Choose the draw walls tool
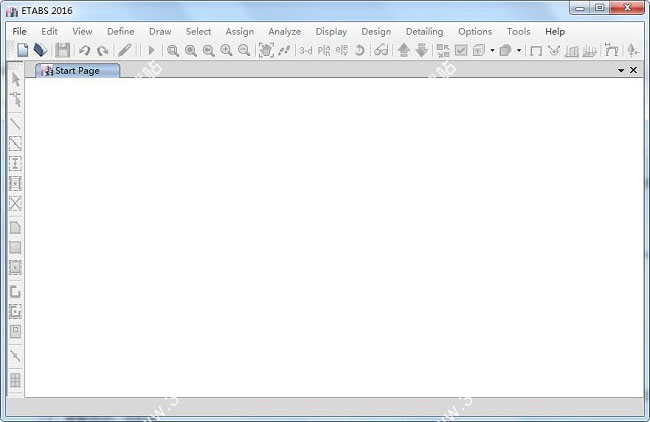 tap(15, 292)
